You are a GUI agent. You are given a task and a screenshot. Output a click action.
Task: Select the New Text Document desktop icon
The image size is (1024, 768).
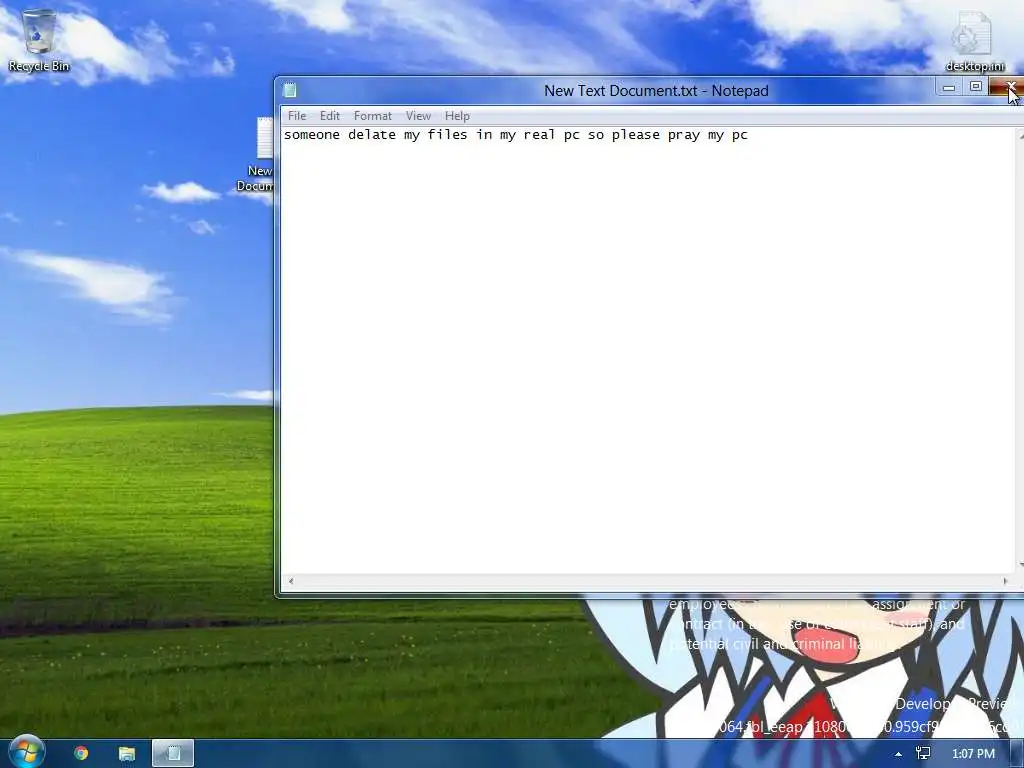coord(257,155)
